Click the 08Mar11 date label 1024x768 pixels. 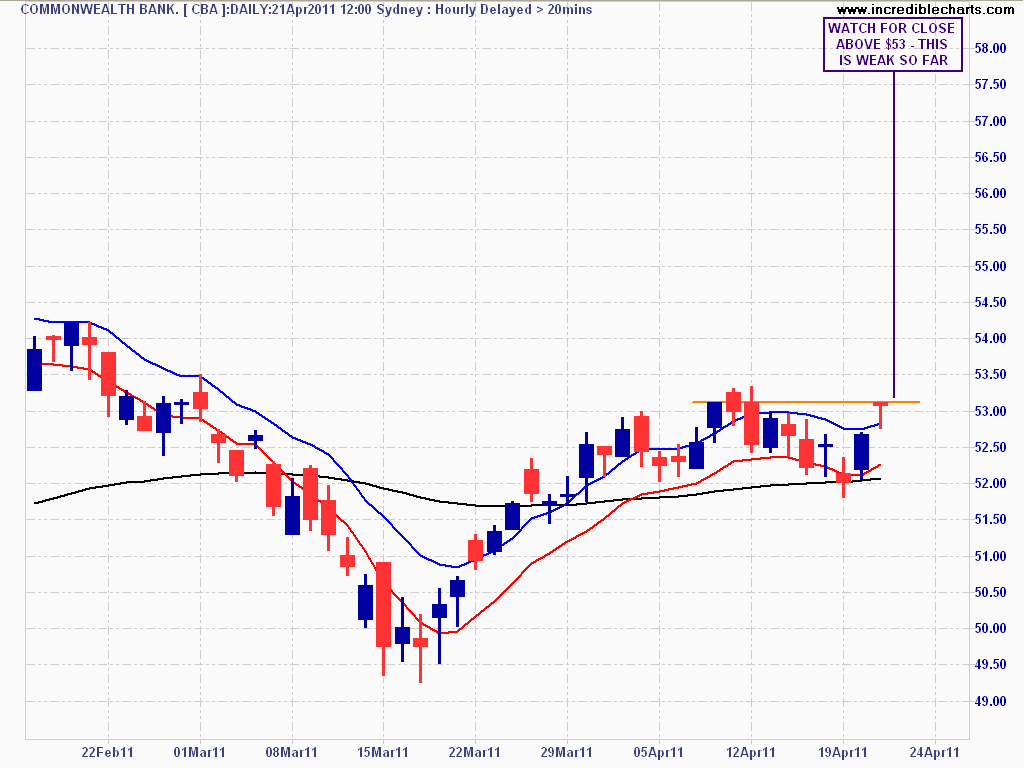click(x=291, y=752)
